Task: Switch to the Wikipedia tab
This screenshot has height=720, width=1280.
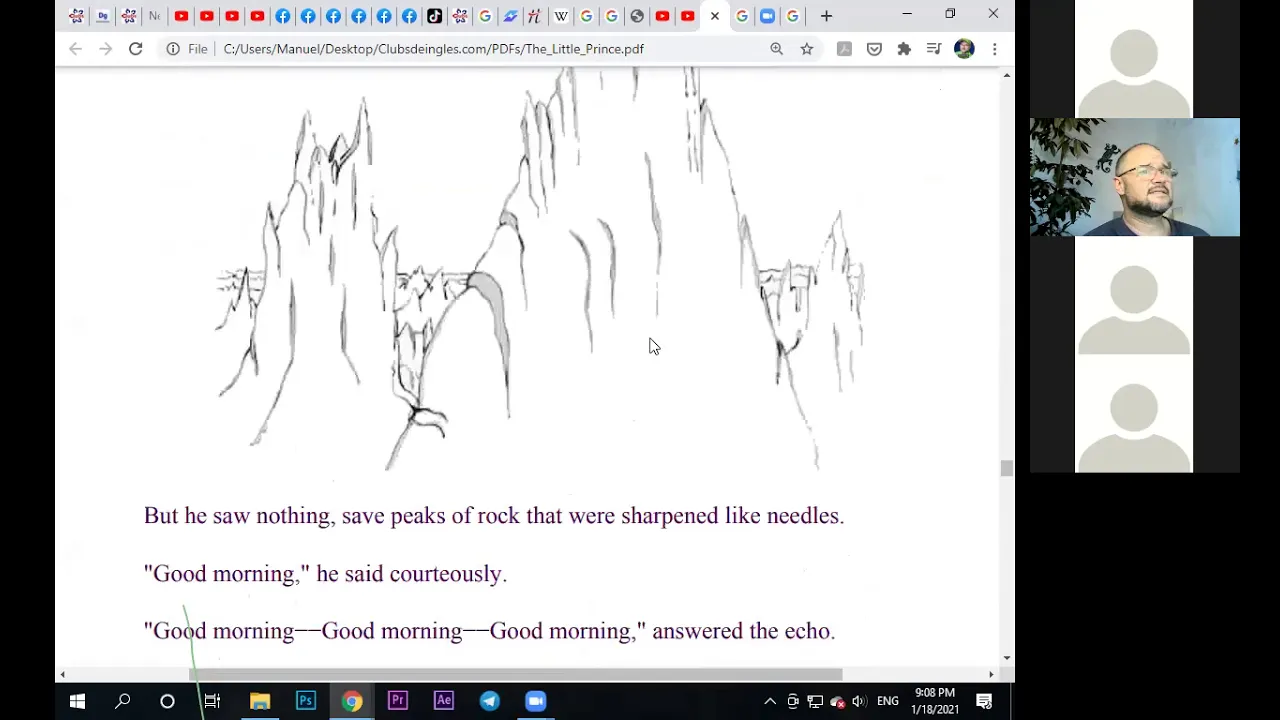Action: pyautogui.click(x=560, y=16)
